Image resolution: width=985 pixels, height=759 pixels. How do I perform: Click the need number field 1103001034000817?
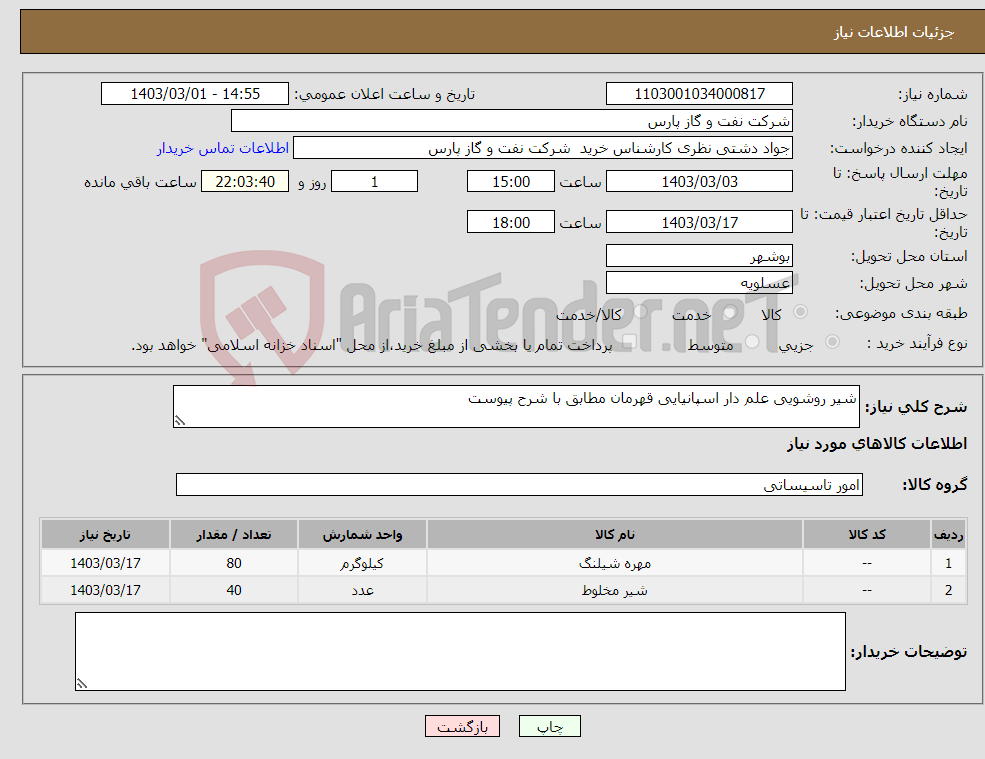coord(699,94)
